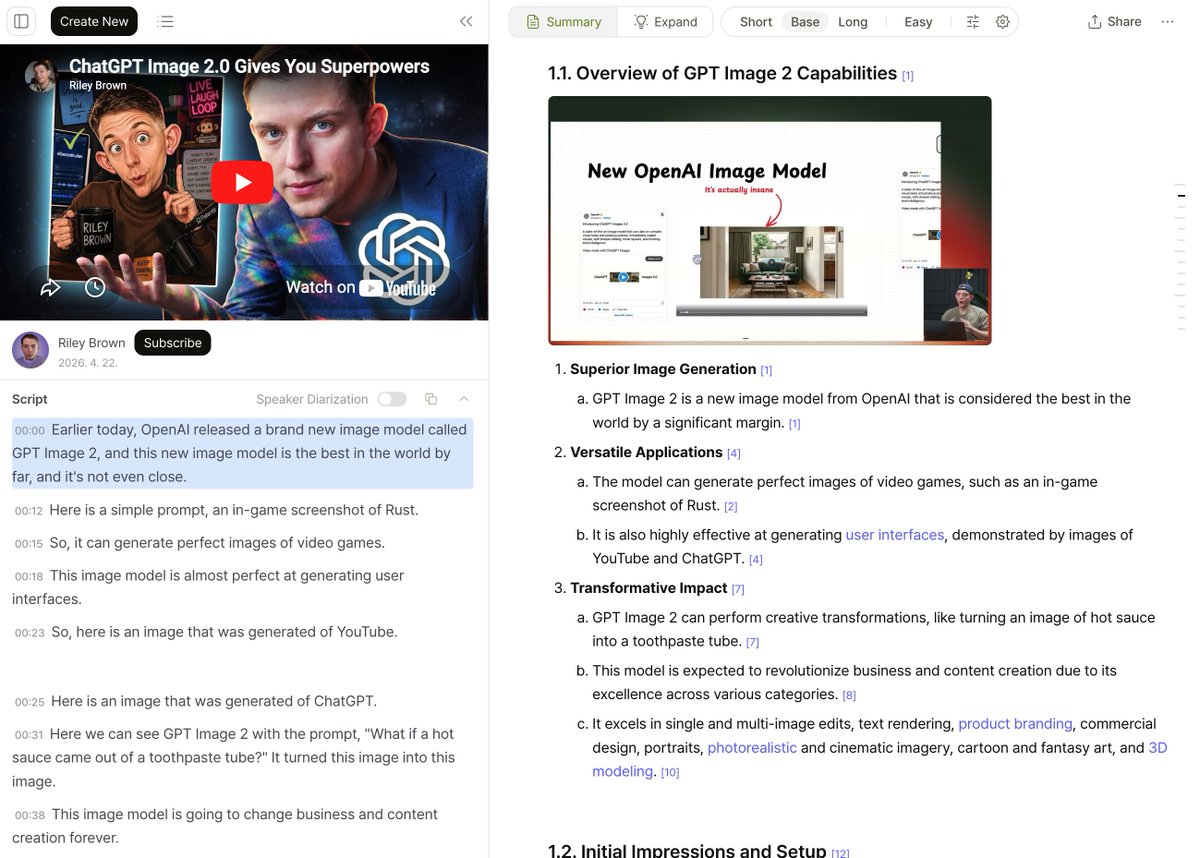
Task: Open citation [7] after Transformative Impact
Action: click(738, 590)
